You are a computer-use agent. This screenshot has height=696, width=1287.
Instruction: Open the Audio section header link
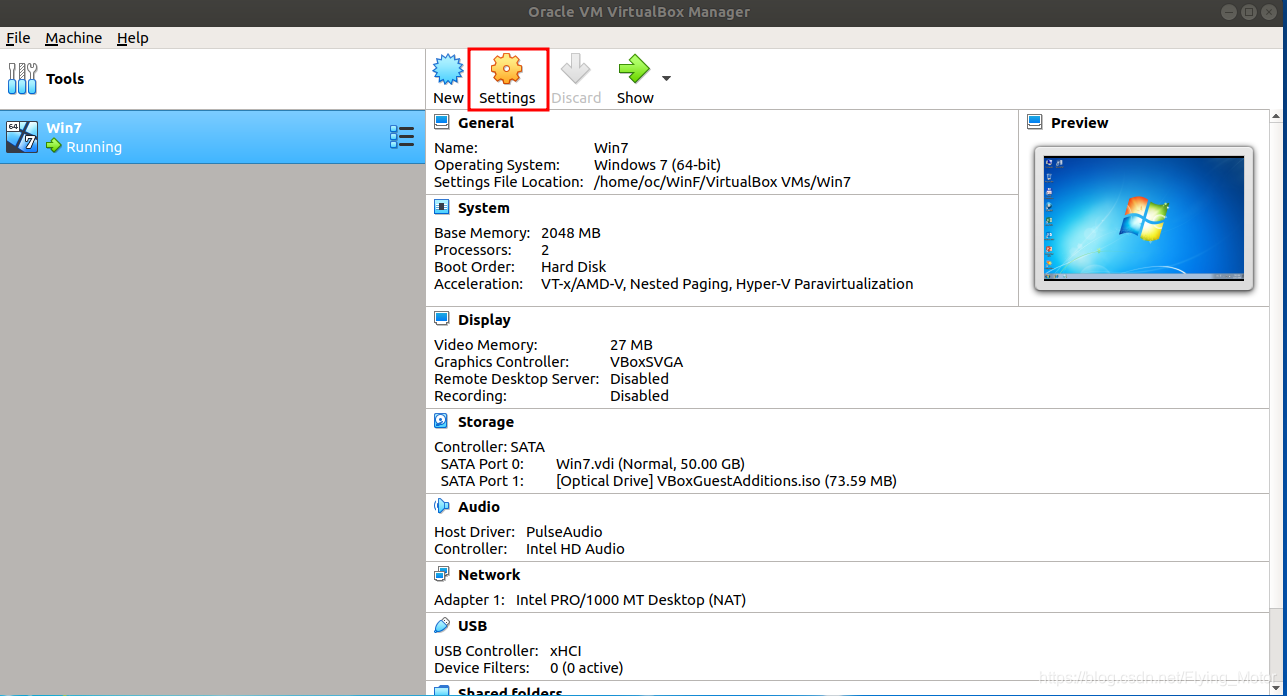point(479,507)
